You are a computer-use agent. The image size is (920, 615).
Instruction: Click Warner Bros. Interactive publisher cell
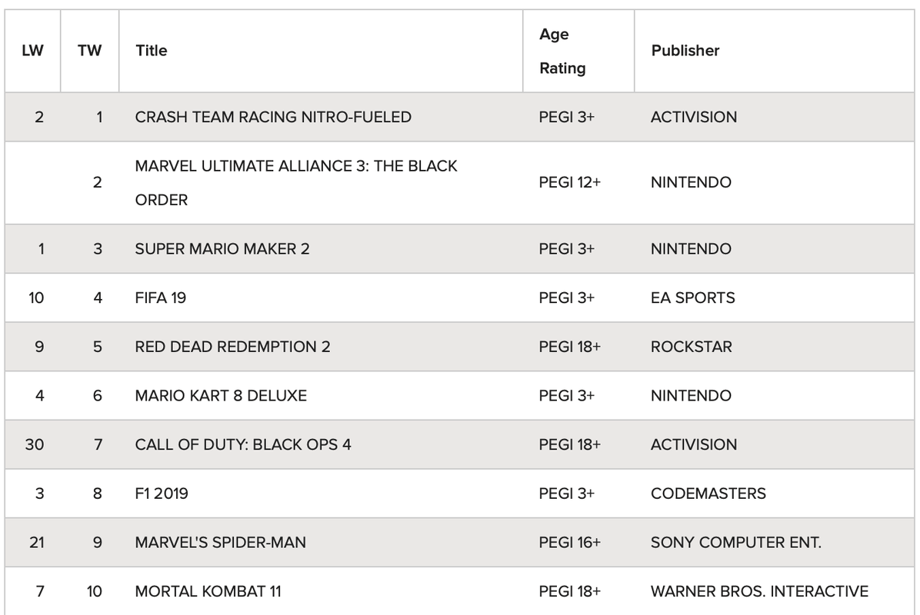[759, 592]
